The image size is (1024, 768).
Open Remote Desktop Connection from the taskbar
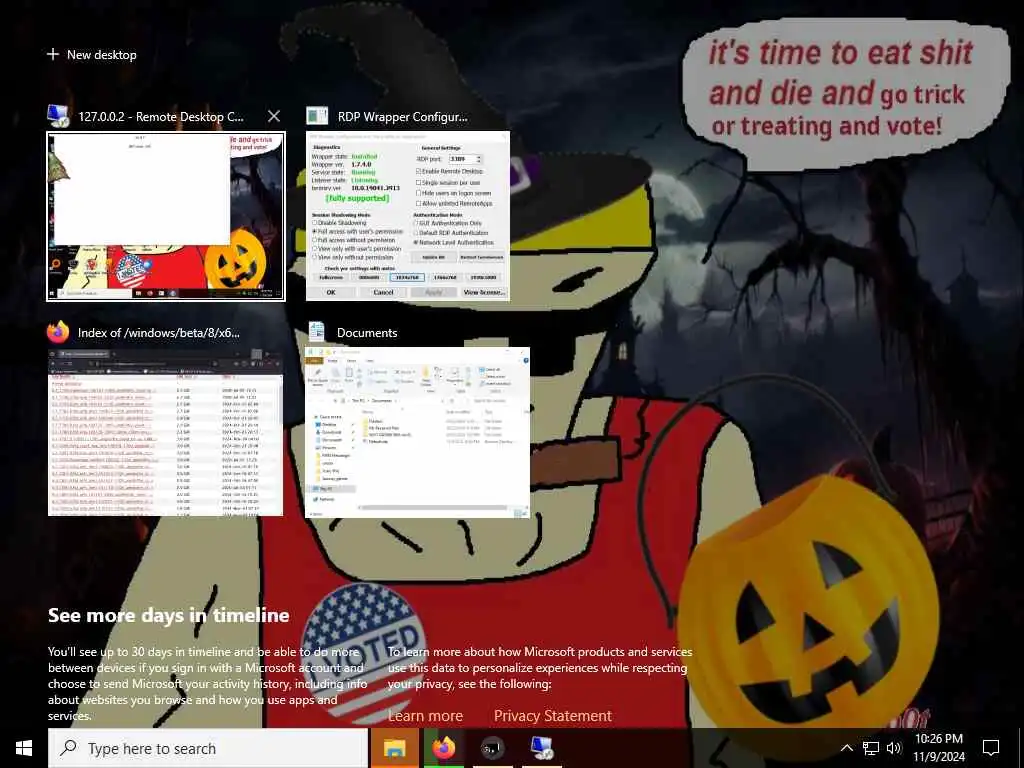coord(541,748)
